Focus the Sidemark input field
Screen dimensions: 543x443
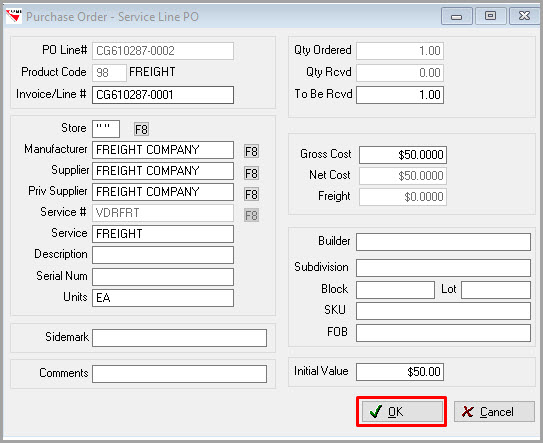pos(179,338)
